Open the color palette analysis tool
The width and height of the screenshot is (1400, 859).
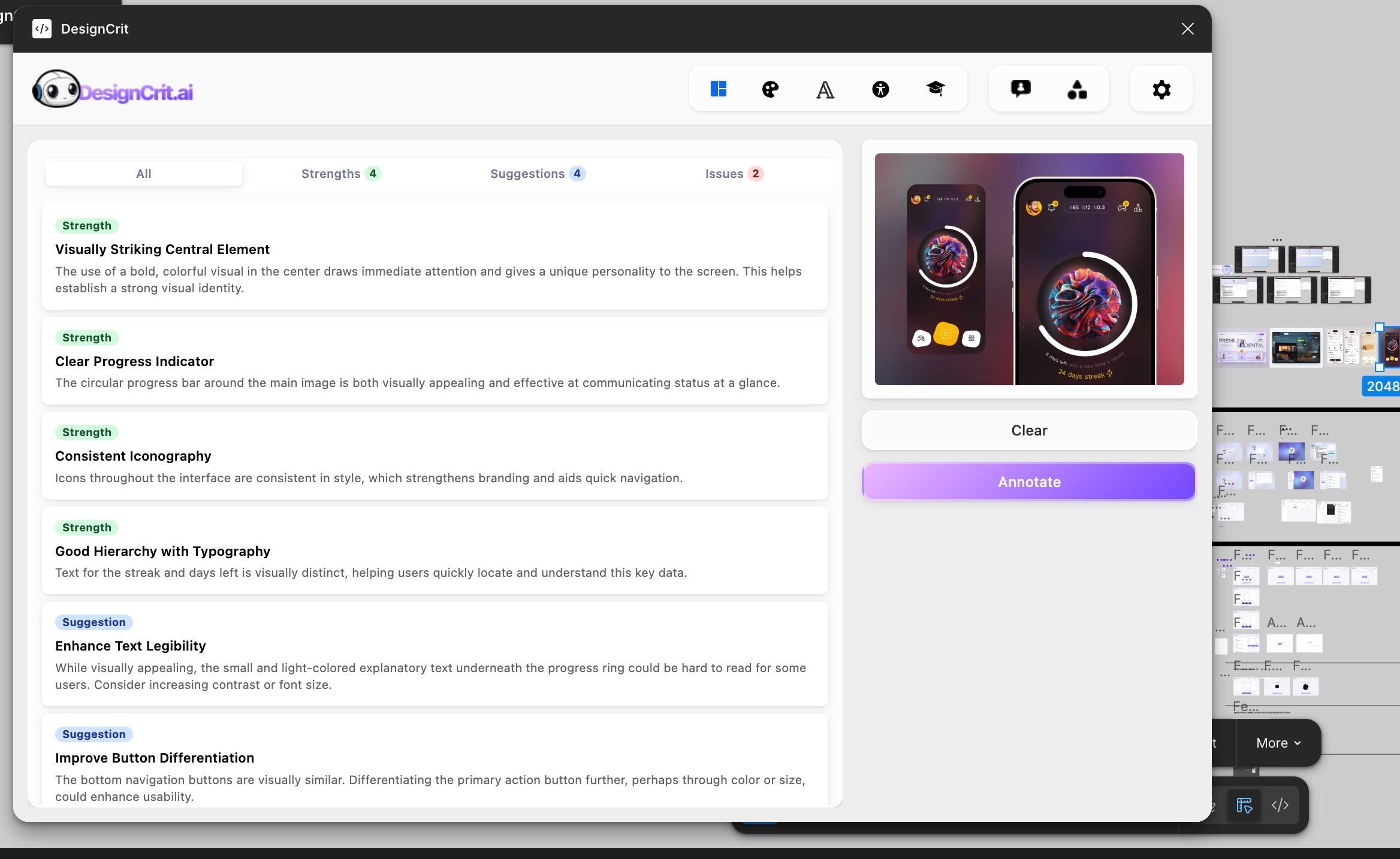pyautogui.click(x=770, y=89)
